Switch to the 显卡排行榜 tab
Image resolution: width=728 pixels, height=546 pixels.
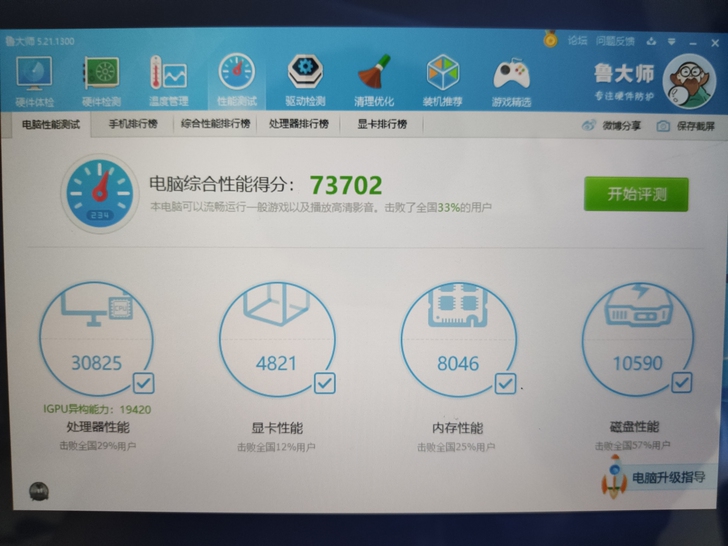(x=382, y=125)
